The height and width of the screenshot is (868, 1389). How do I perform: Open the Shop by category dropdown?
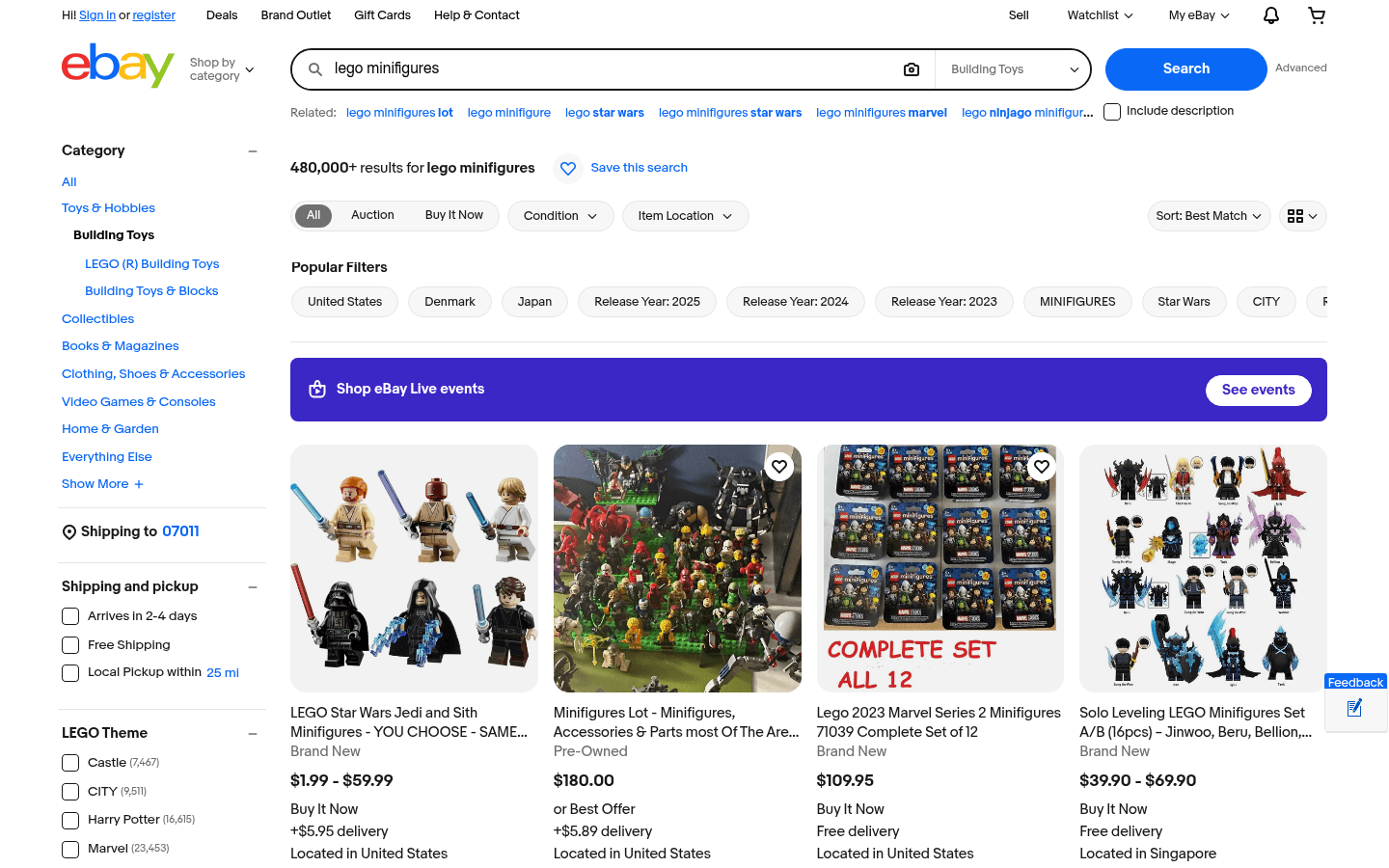point(222,69)
